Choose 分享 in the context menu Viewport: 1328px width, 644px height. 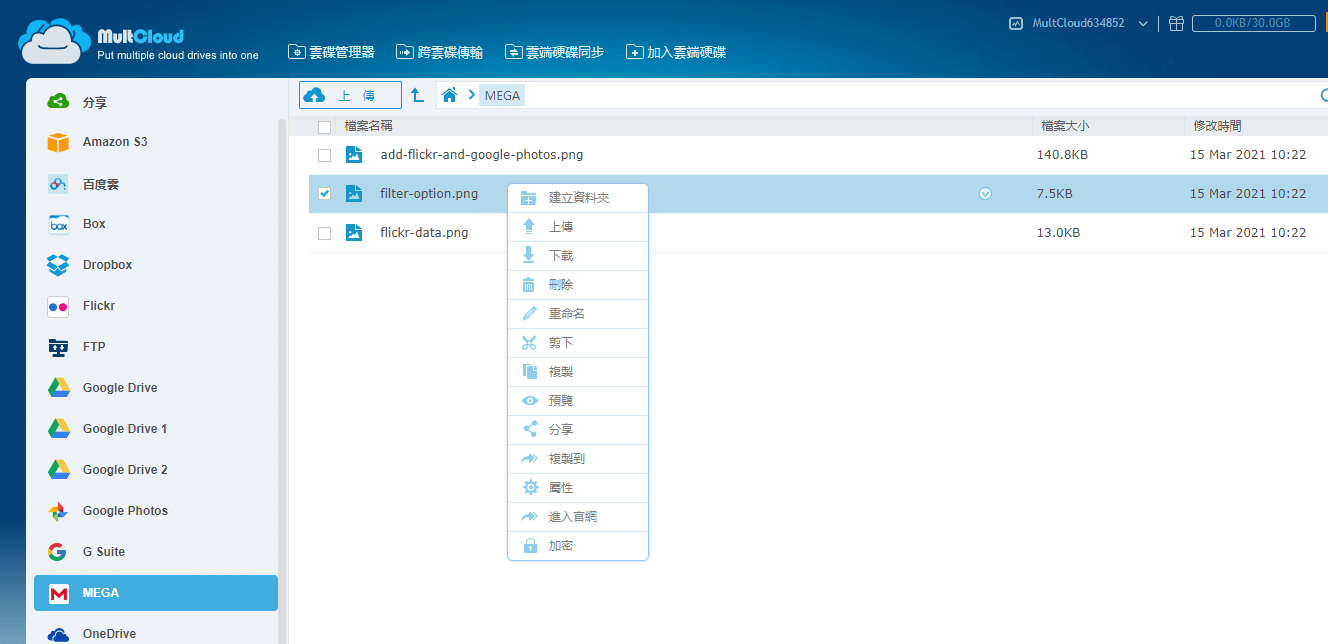coord(578,430)
